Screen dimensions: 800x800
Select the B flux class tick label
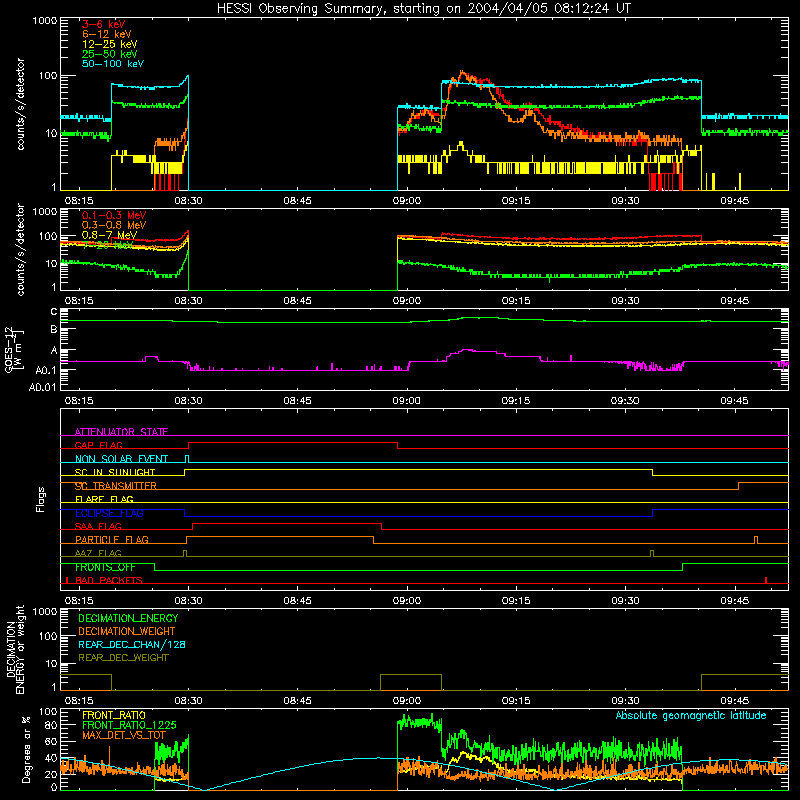pos(54,330)
